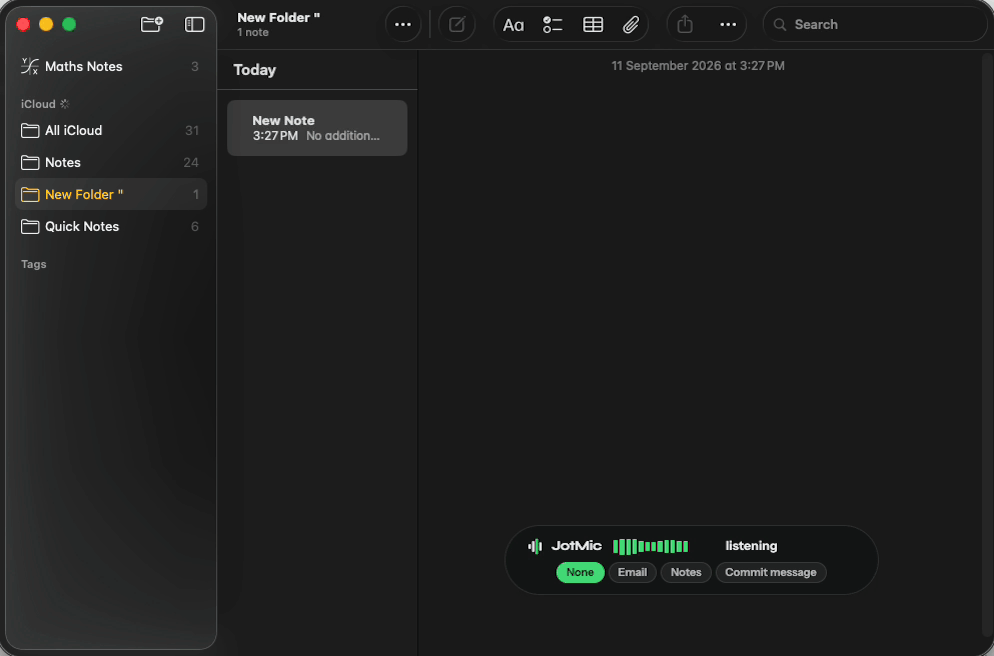Image resolution: width=994 pixels, height=656 pixels.
Task: Insert a table
Action: (593, 25)
